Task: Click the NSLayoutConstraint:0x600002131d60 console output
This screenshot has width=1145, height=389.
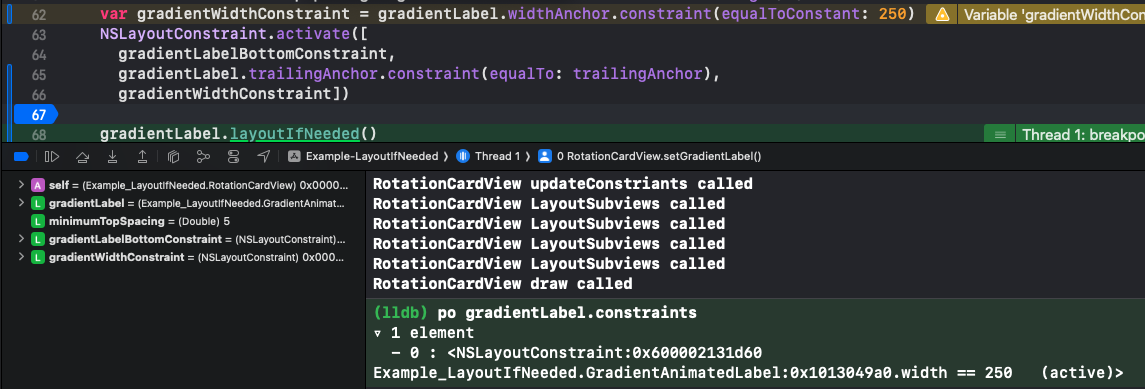Action: [604, 353]
